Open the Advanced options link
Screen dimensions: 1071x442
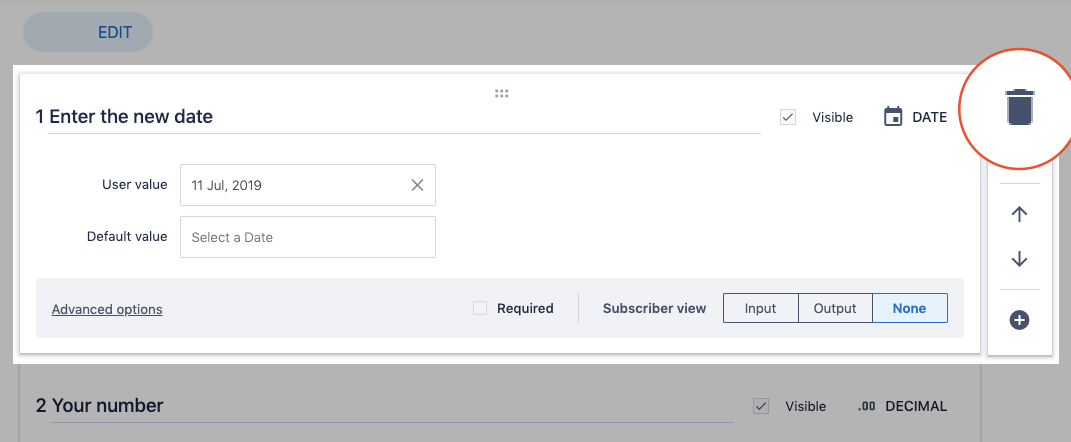(x=107, y=309)
